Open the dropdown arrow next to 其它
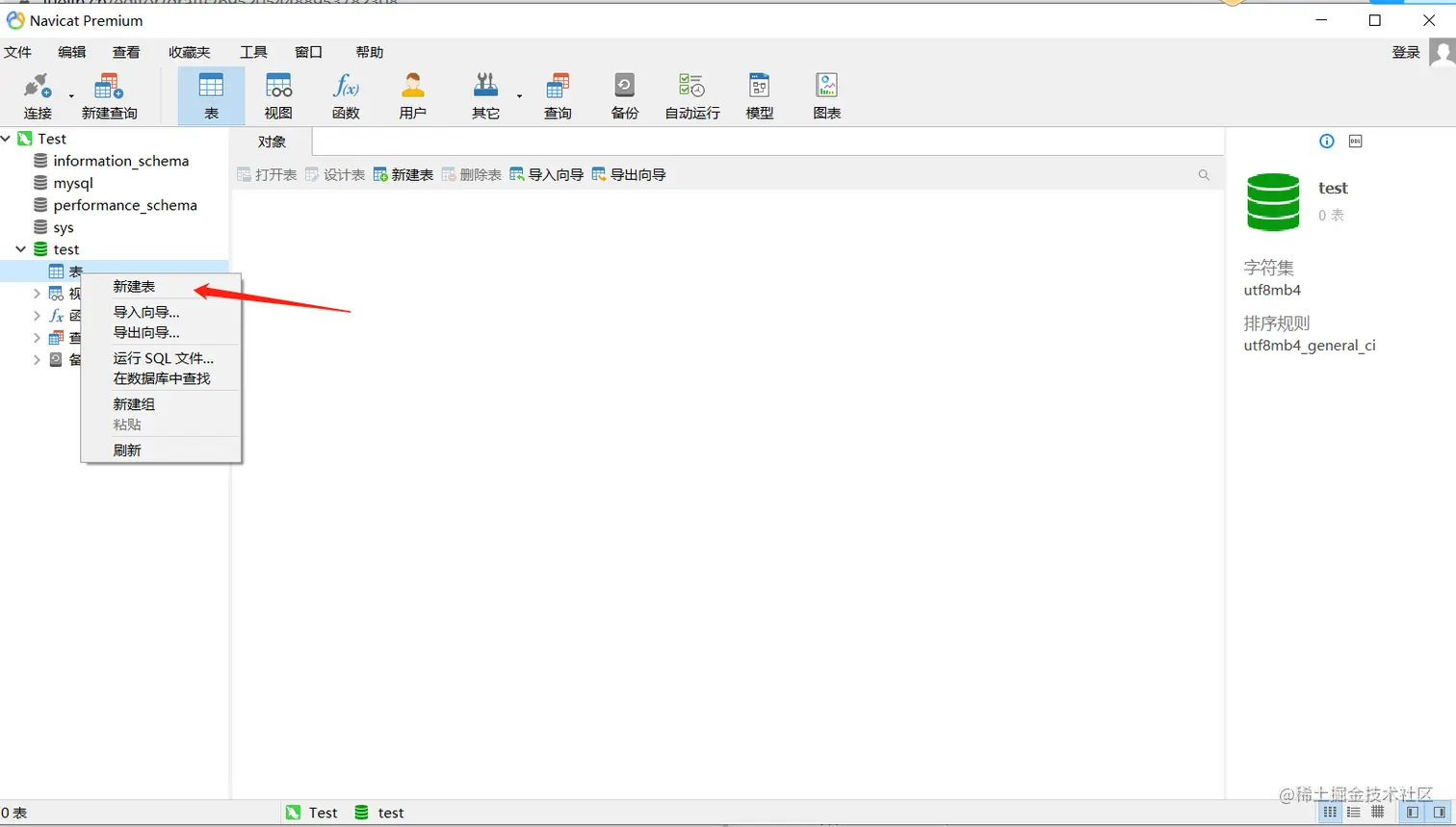Viewport: 1456px width, 827px height. click(519, 96)
